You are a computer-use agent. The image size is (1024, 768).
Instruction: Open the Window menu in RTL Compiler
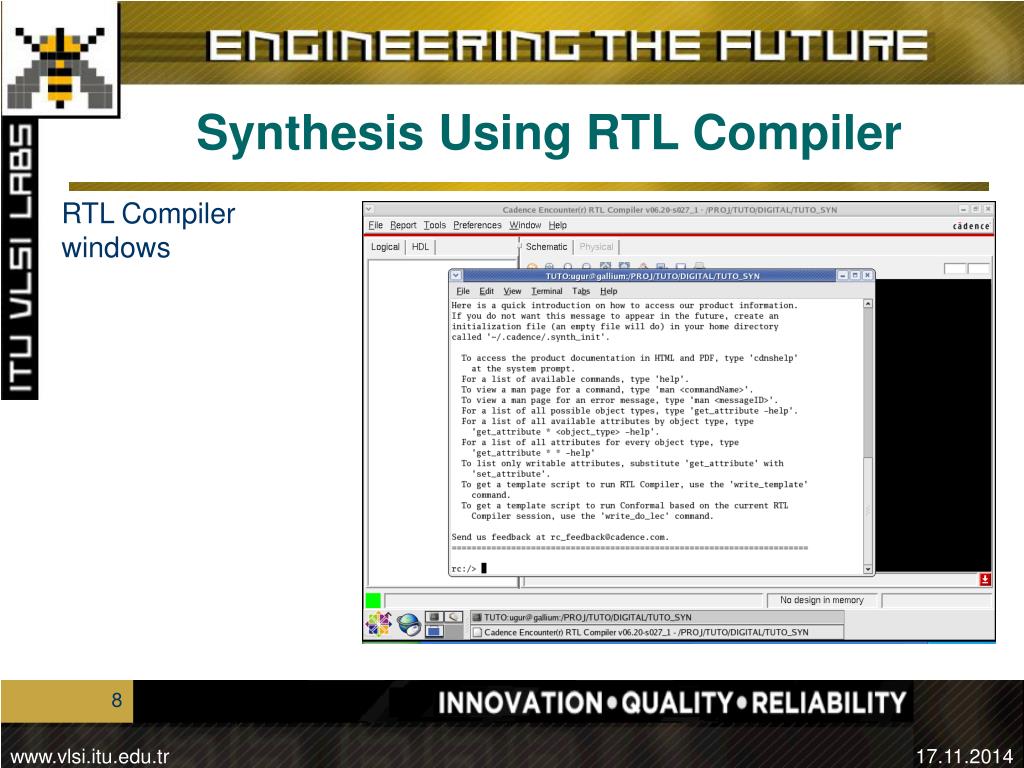525,225
